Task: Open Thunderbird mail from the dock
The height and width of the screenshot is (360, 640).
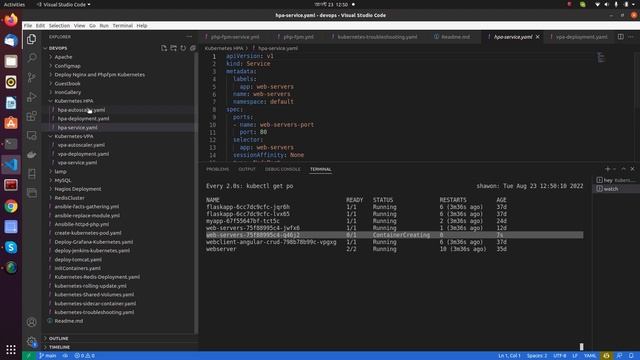Action: 11,40
